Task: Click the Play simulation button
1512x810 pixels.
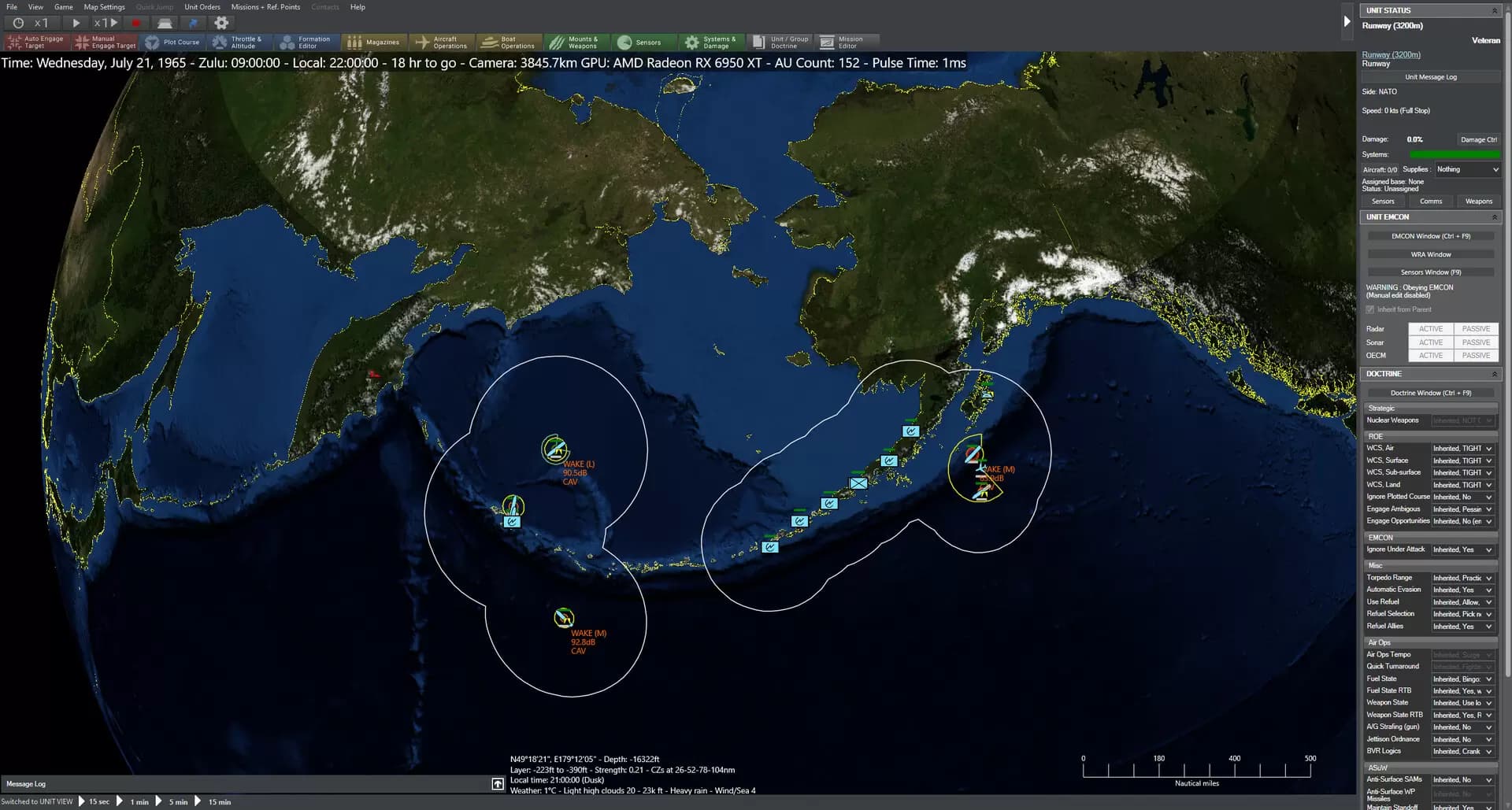Action: 76,24
